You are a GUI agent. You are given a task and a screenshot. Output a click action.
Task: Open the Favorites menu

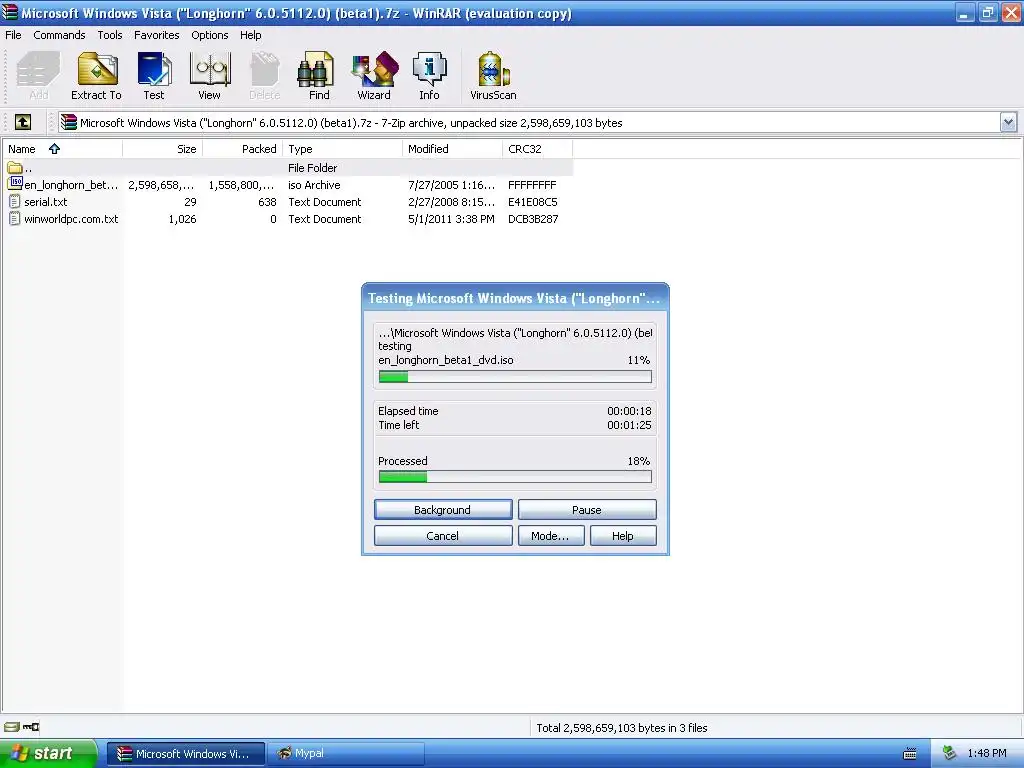157,35
